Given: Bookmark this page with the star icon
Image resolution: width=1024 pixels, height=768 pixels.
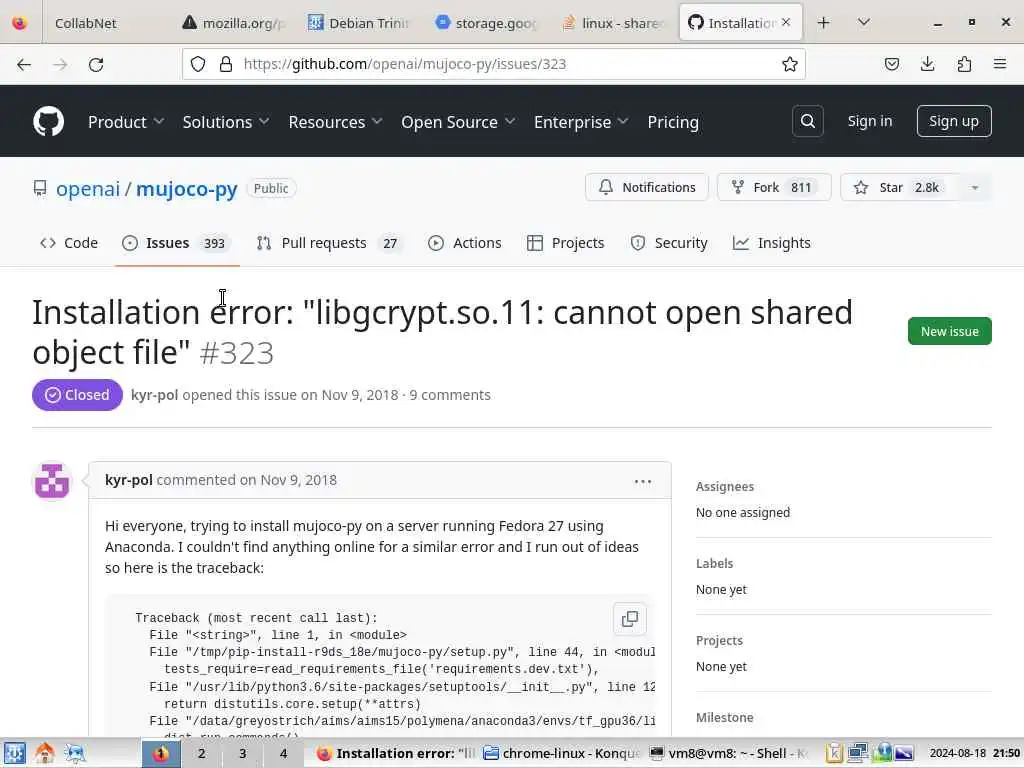Looking at the screenshot, I should click(790, 64).
